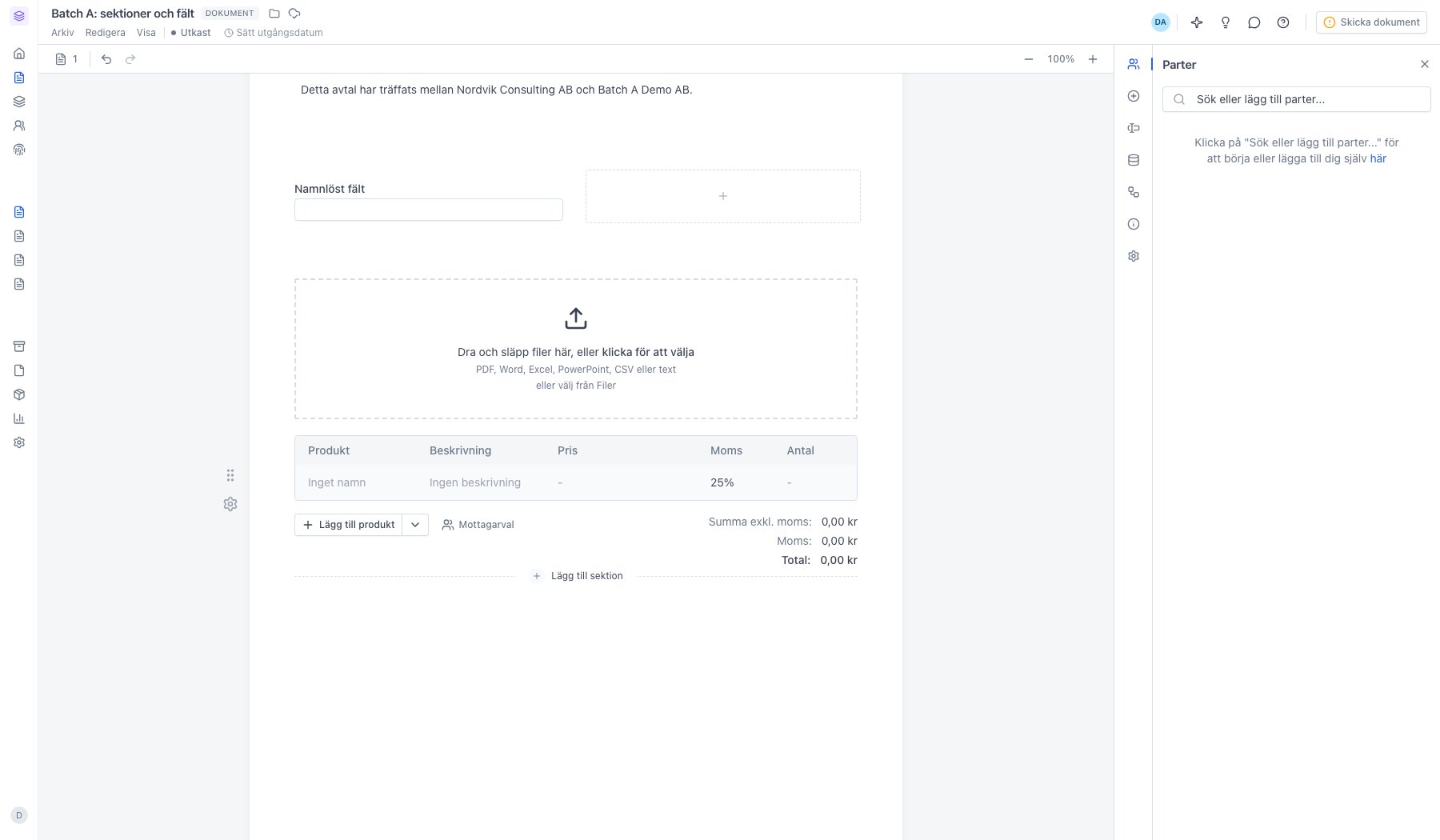1440x840 pixels.
Task: Click the redo arrow in toolbar
Action: [130, 59]
